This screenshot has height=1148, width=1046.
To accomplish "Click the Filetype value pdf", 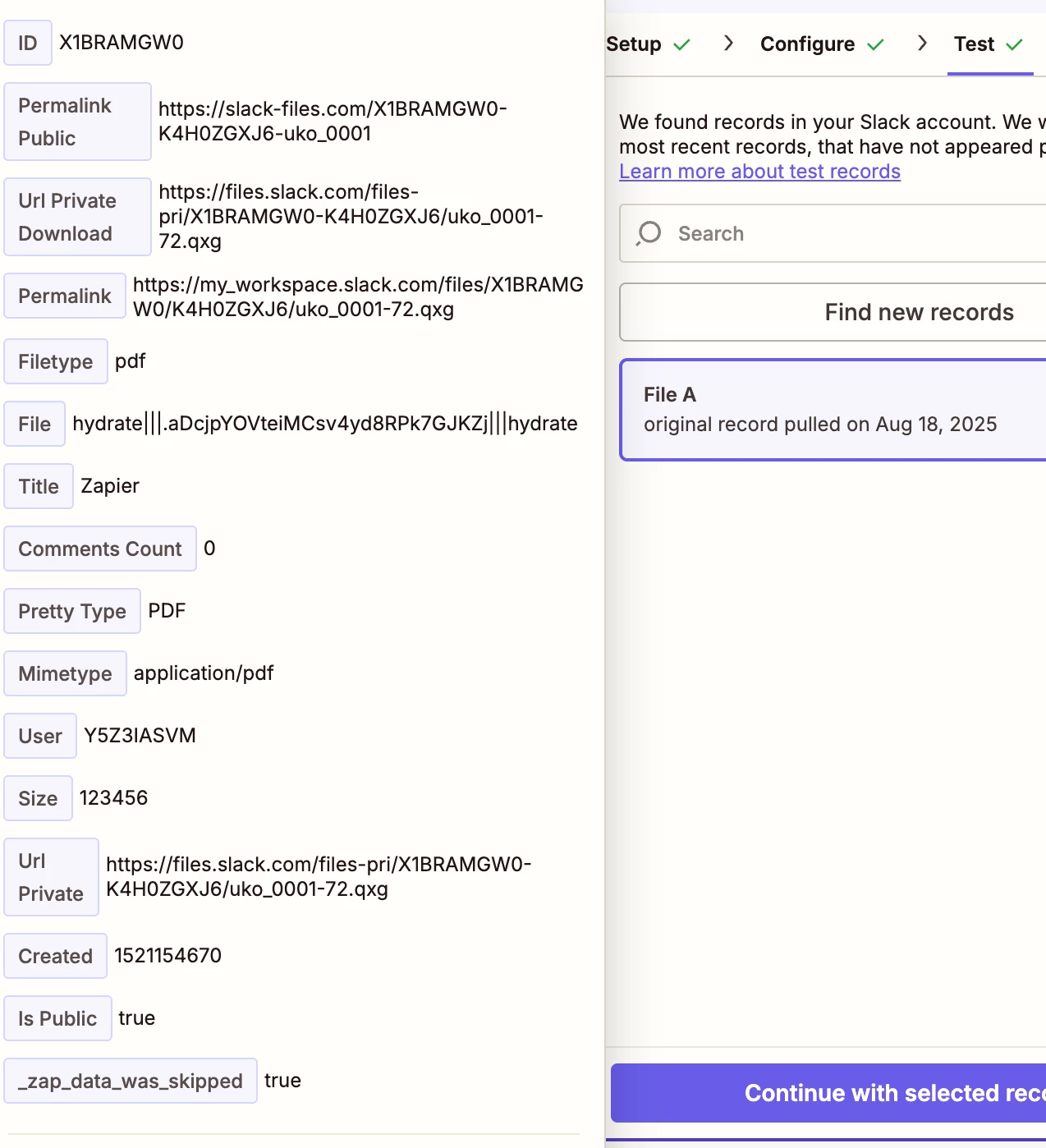I will pos(130,361).
